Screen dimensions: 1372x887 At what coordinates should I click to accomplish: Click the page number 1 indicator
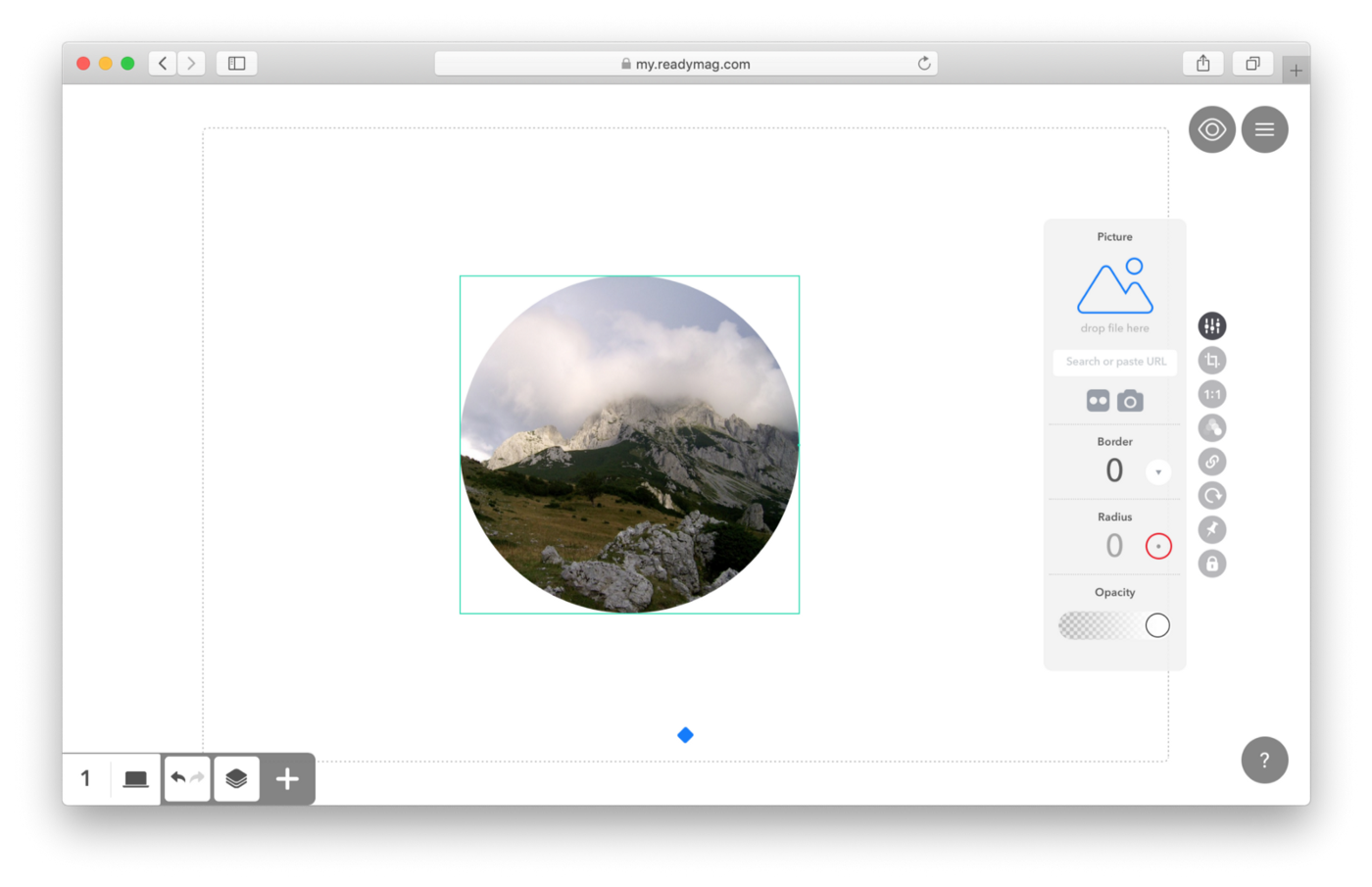pyautogui.click(x=86, y=778)
